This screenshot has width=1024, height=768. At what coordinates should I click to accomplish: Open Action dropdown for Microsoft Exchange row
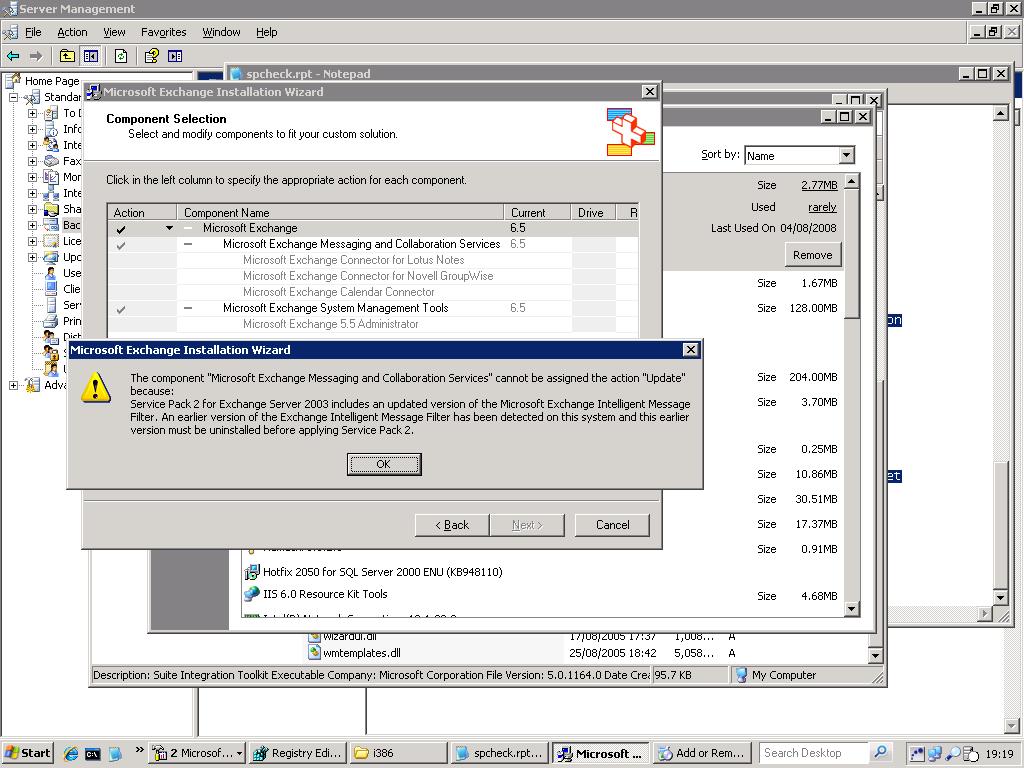click(169, 228)
